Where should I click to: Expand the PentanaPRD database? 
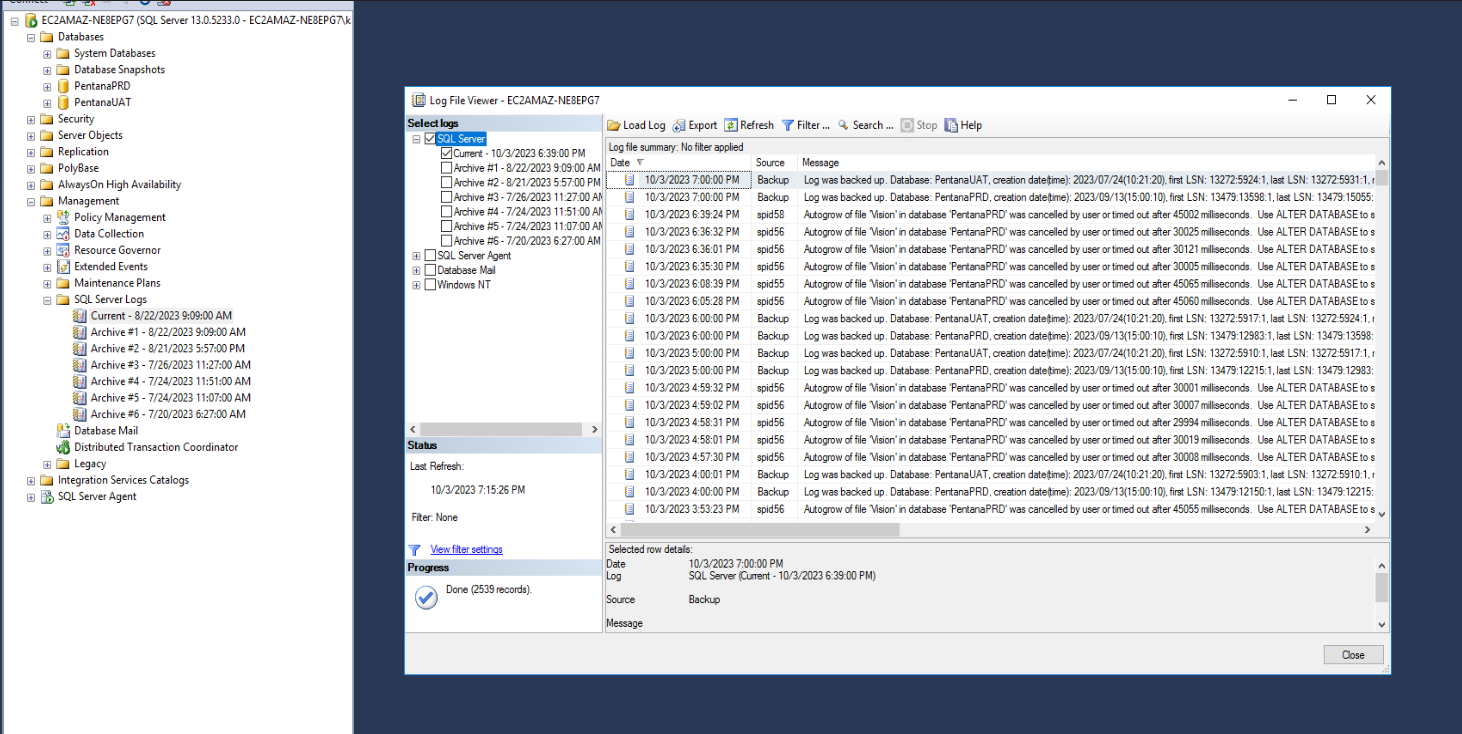pos(46,85)
